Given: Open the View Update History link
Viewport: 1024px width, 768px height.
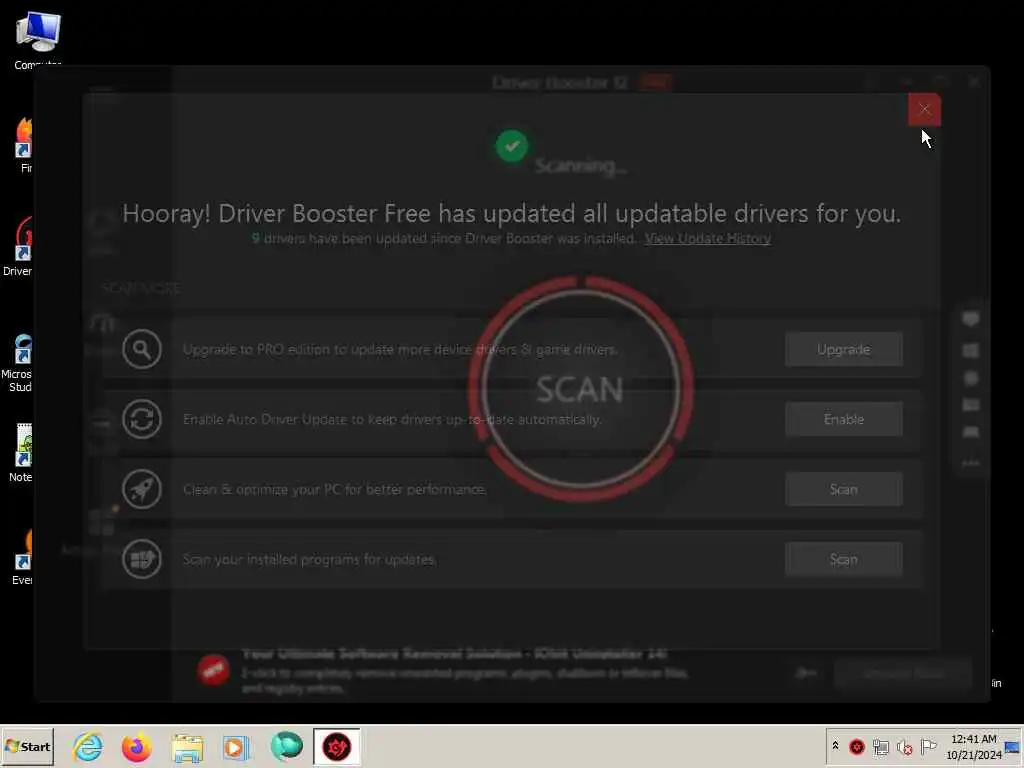Looking at the screenshot, I should [x=707, y=238].
